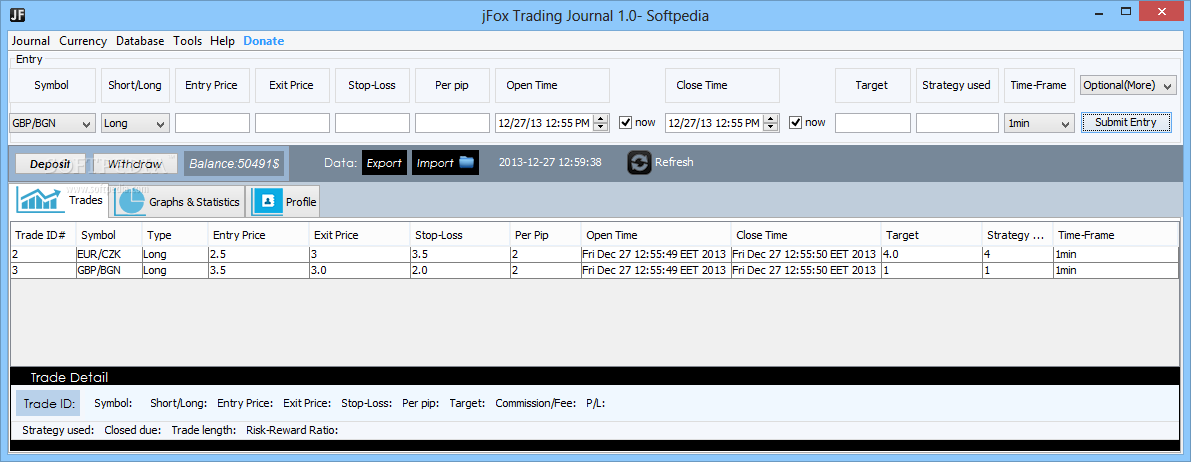Click the 2013-12-27 12:59:38 timestamp

[x=550, y=162]
